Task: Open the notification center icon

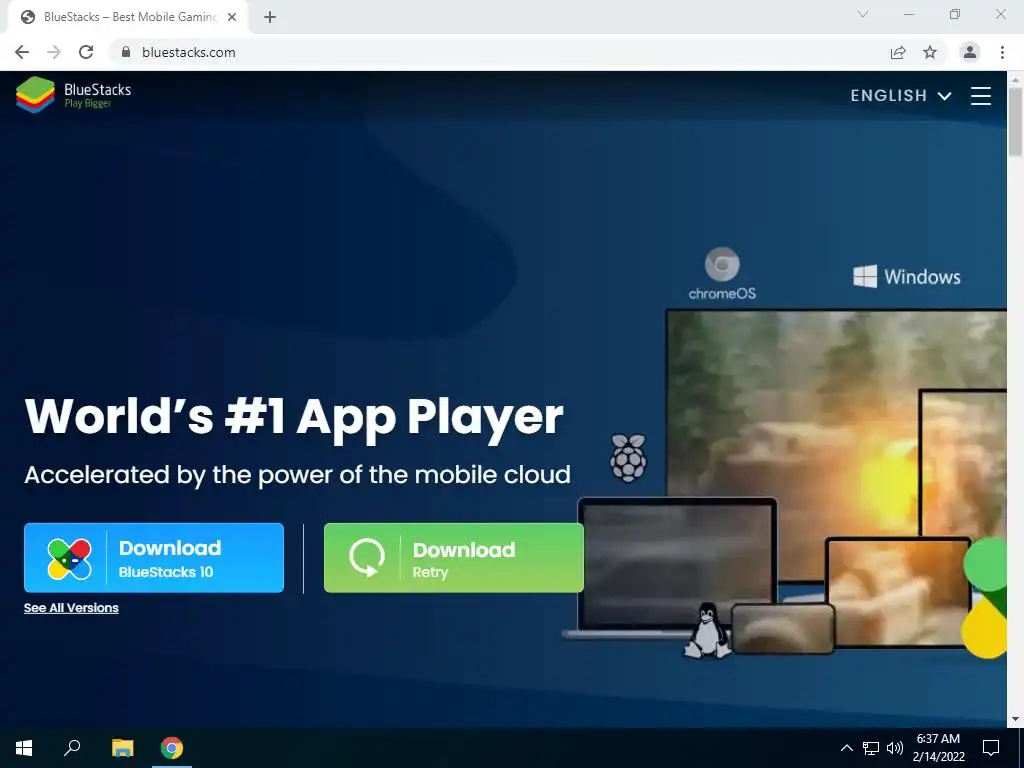Action: coord(991,748)
